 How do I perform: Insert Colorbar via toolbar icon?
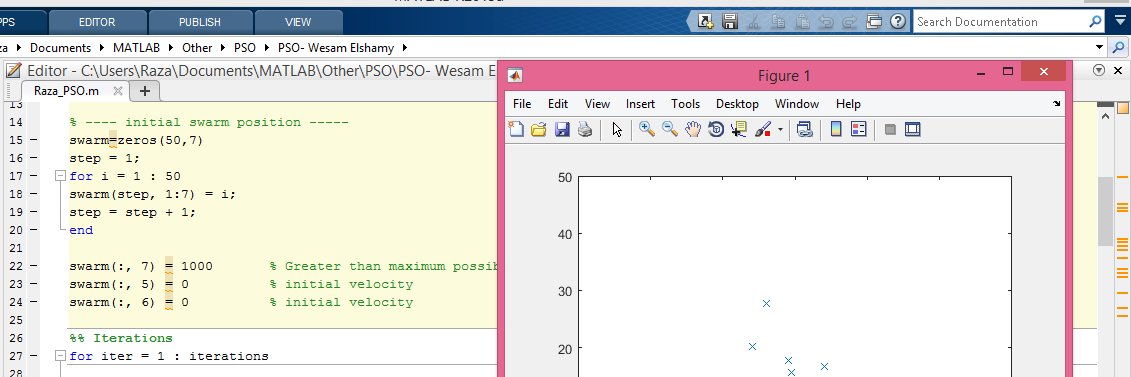pyautogui.click(x=836, y=130)
